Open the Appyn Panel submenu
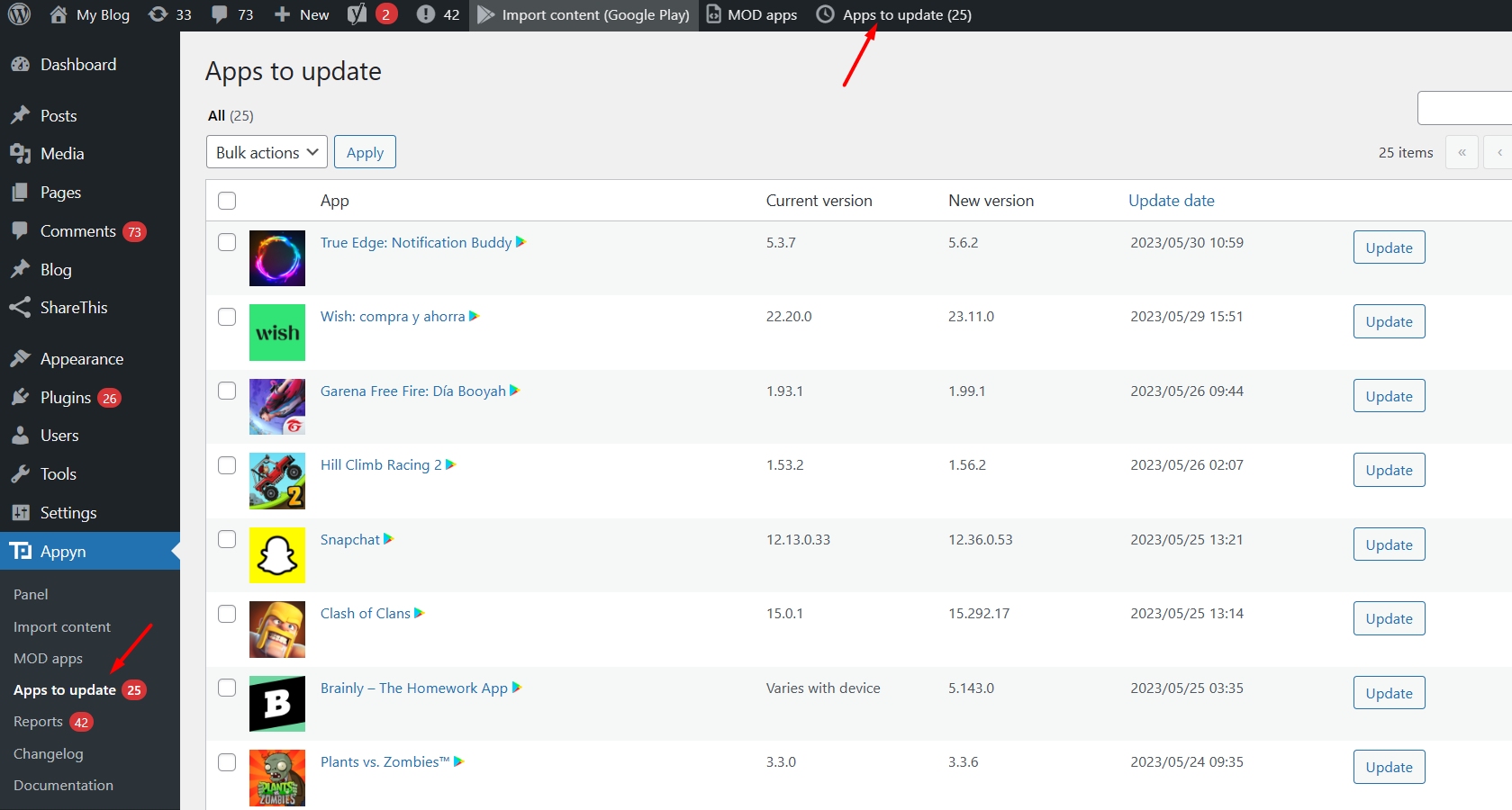 coord(31,595)
